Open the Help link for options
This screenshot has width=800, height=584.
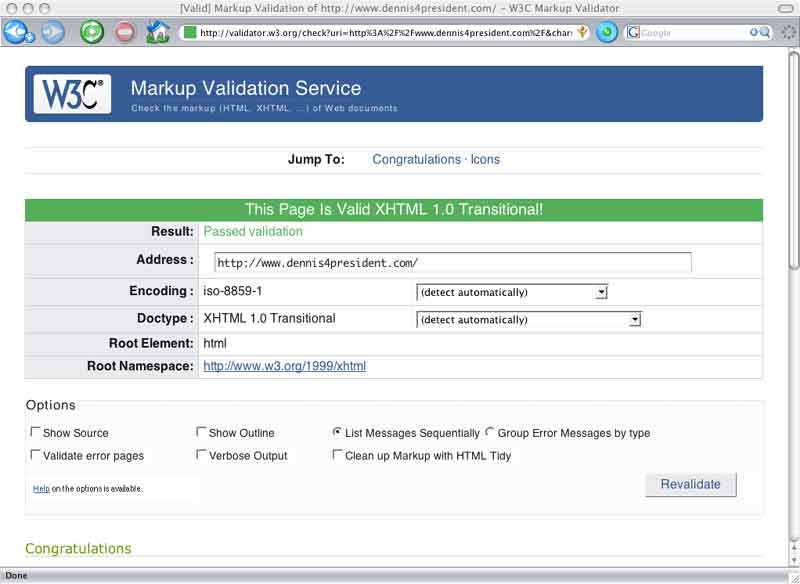[x=41, y=489]
